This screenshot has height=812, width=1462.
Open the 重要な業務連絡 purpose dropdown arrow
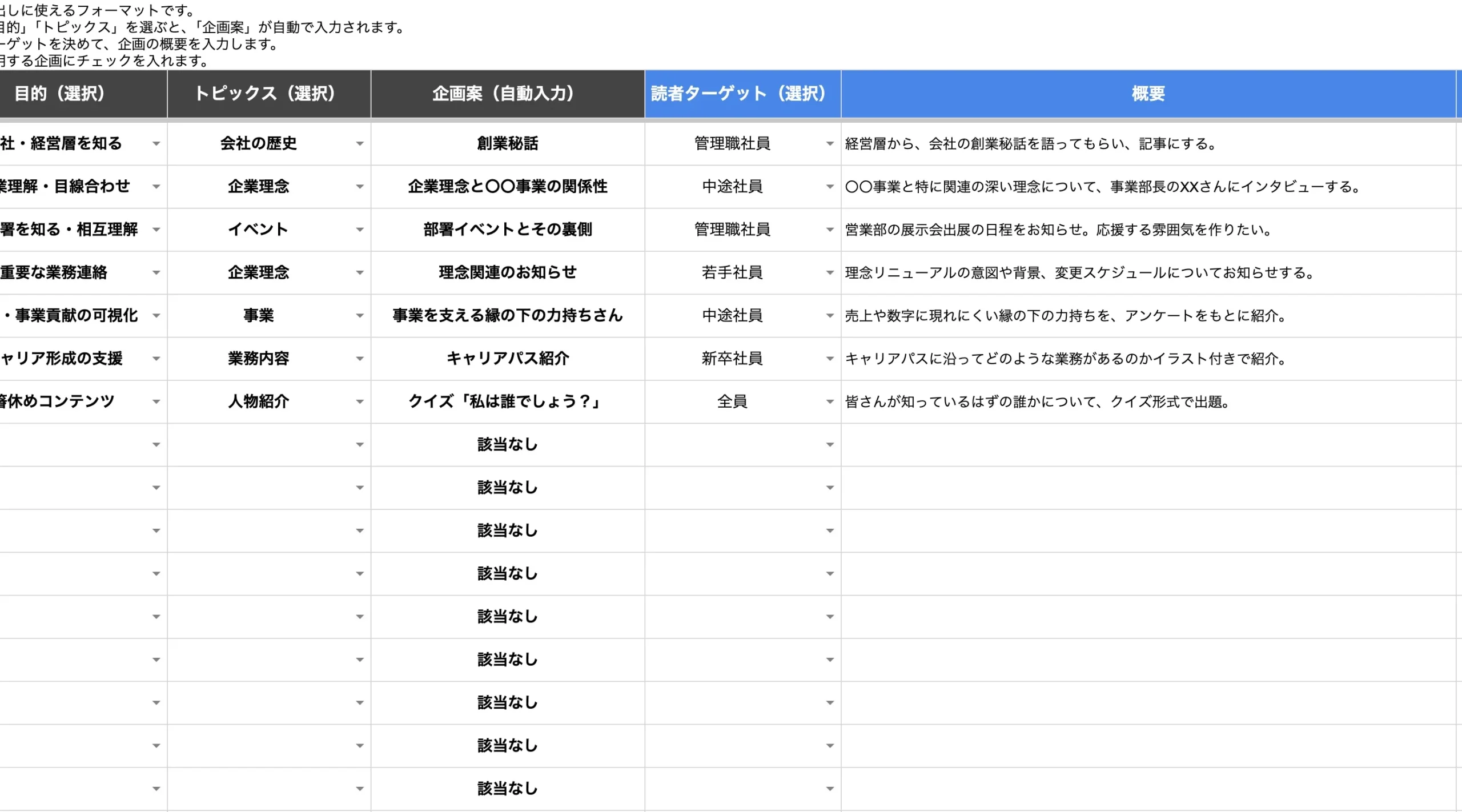coord(156,273)
